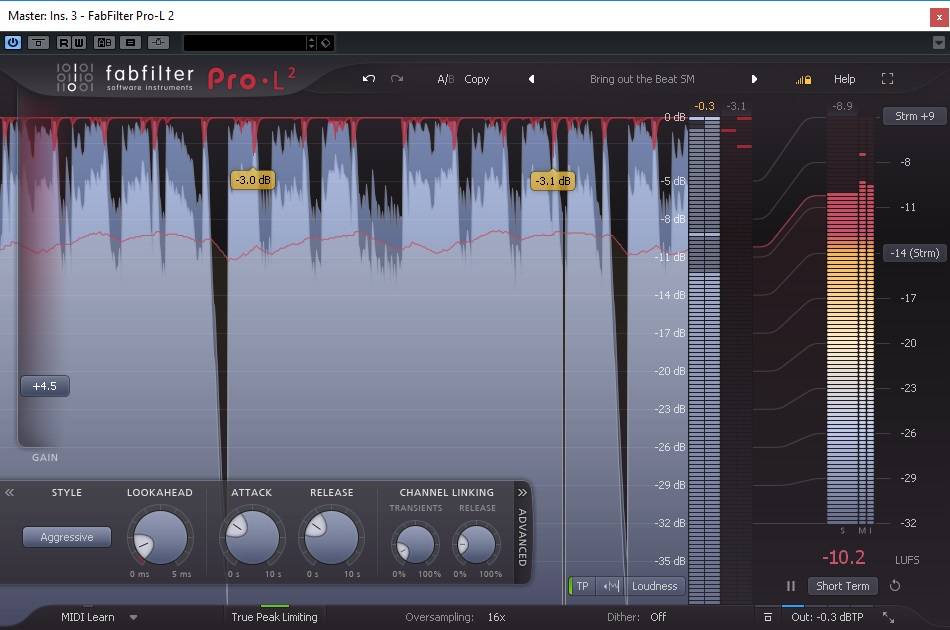The height and width of the screenshot is (630, 950).
Task: Pause the loudness metering
Action: pos(791,586)
